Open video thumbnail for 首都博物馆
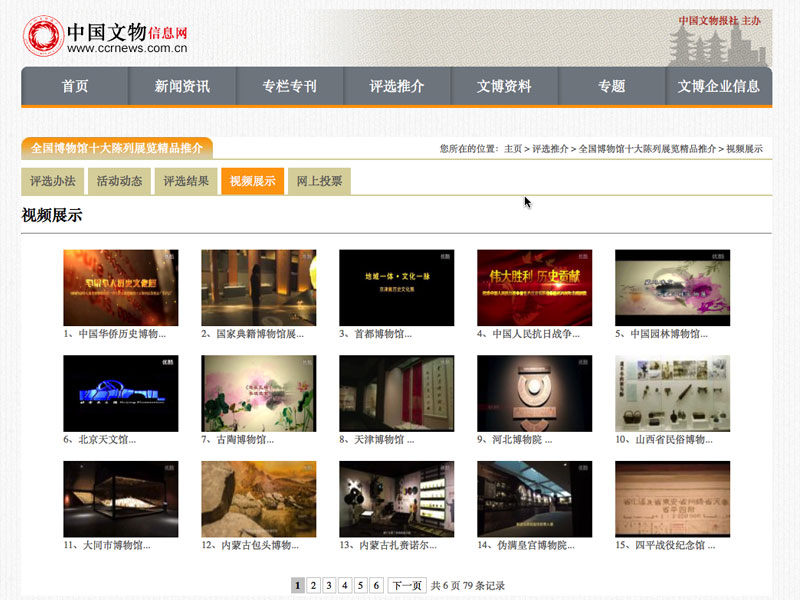 (396, 288)
